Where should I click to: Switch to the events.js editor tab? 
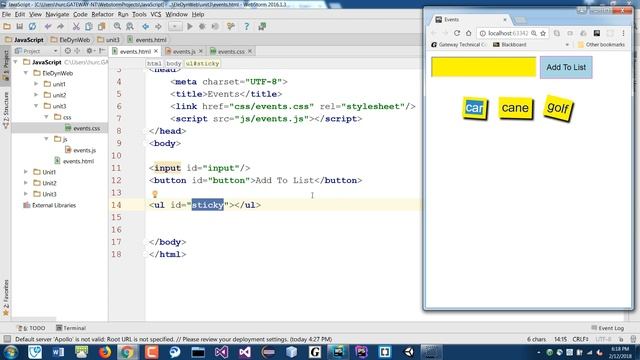(184, 51)
